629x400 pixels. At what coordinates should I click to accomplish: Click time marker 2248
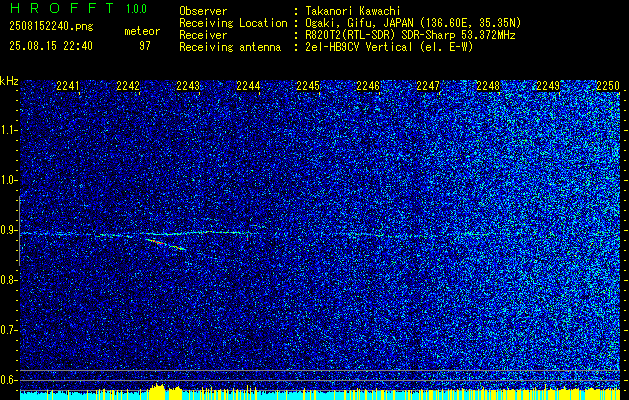488,86
